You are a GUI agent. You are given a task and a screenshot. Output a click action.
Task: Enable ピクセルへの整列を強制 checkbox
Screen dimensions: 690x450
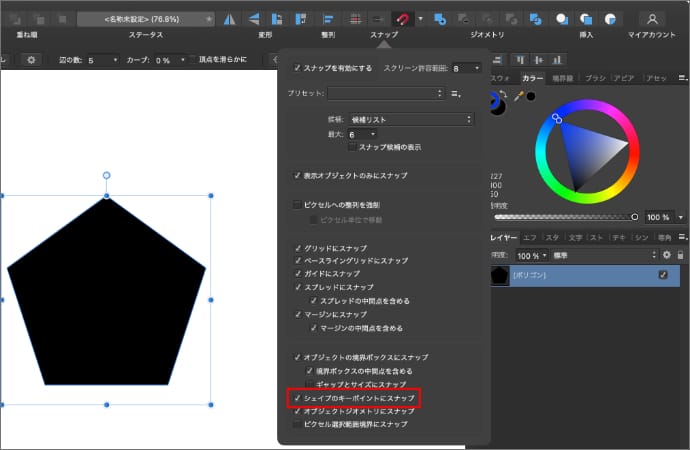tap(296, 204)
